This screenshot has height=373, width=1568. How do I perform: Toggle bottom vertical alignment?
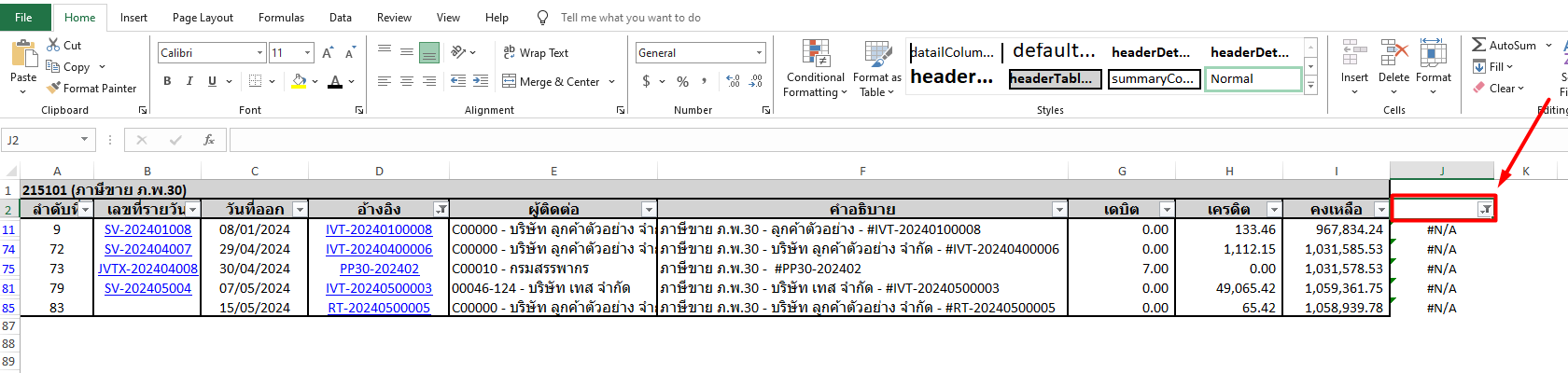[429, 52]
